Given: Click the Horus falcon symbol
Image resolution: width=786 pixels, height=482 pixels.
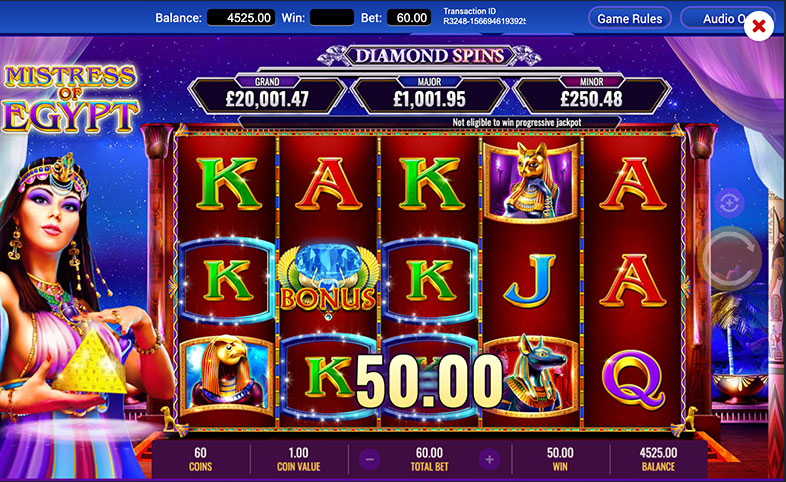Looking at the screenshot, I should click(x=227, y=376).
